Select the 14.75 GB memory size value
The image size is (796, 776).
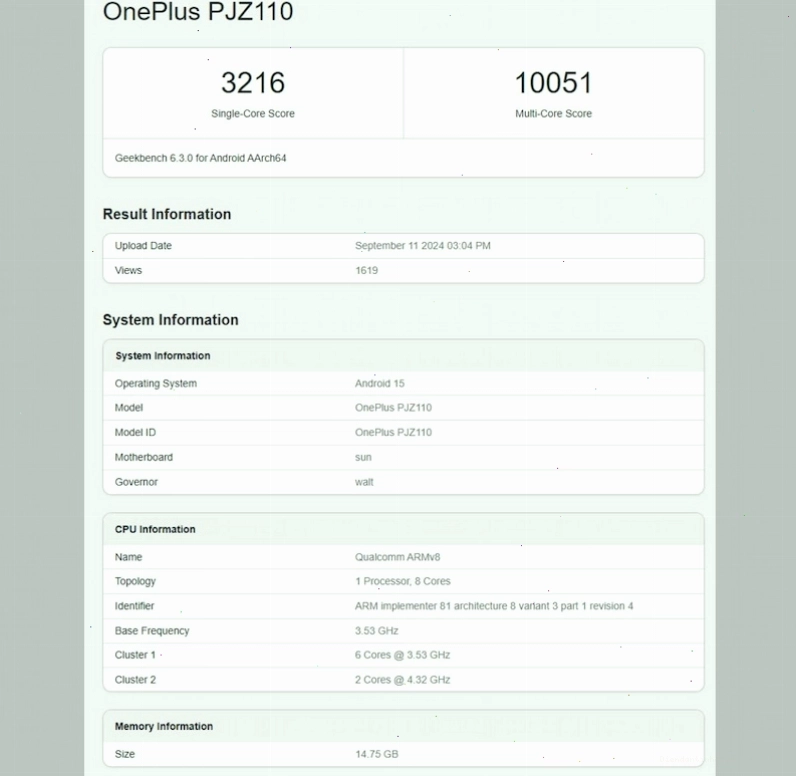point(377,754)
